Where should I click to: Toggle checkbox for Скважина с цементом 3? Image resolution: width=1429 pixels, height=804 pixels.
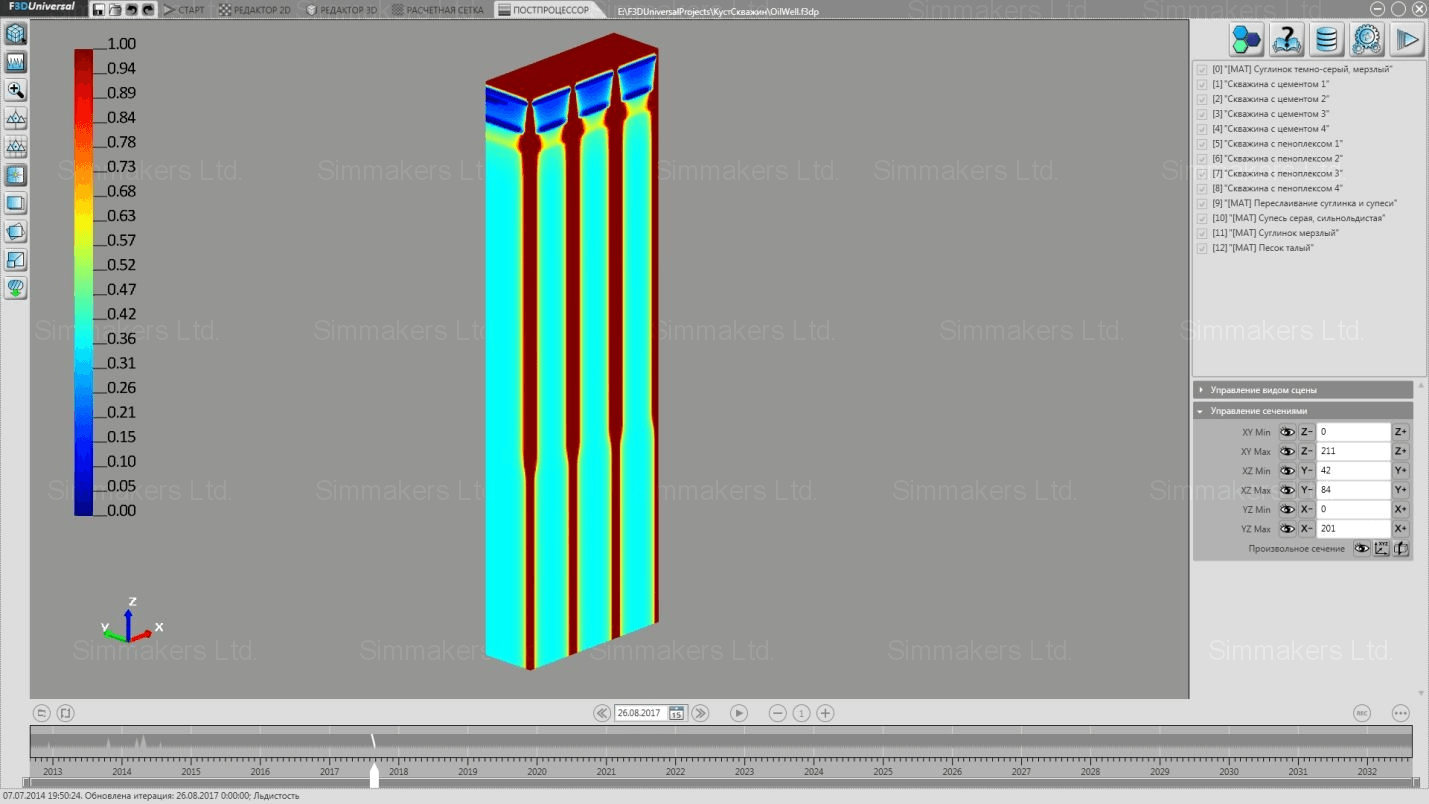point(1202,114)
